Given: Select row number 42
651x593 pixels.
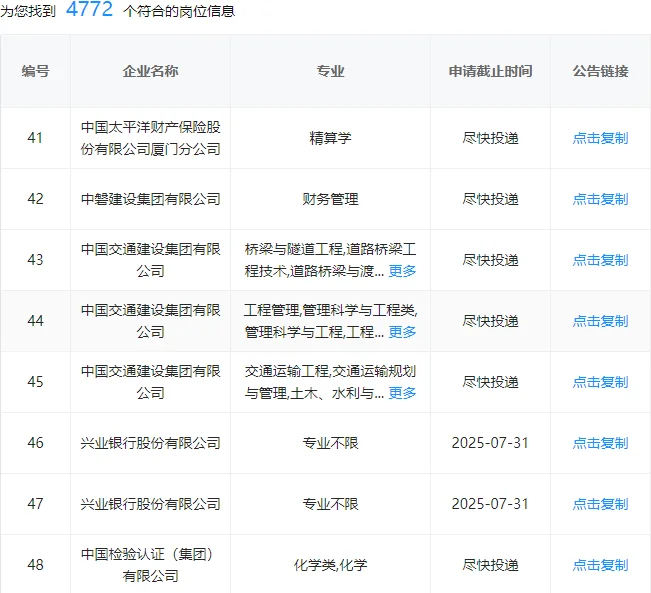Looking at the screenshot, I should [x=35, y=199].
